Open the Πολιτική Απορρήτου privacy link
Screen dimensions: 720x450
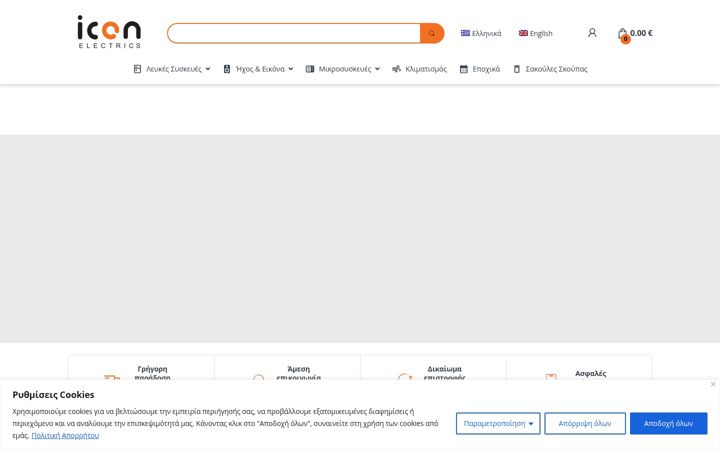click(x=65, y=435)
